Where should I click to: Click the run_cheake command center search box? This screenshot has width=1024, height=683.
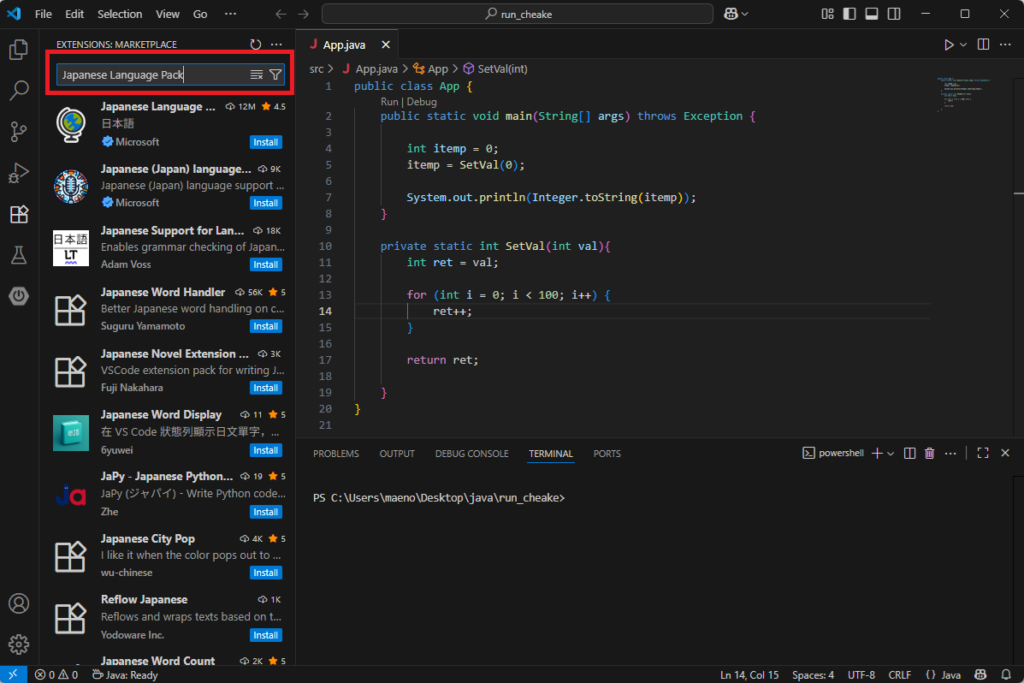(x=517, y=14)
